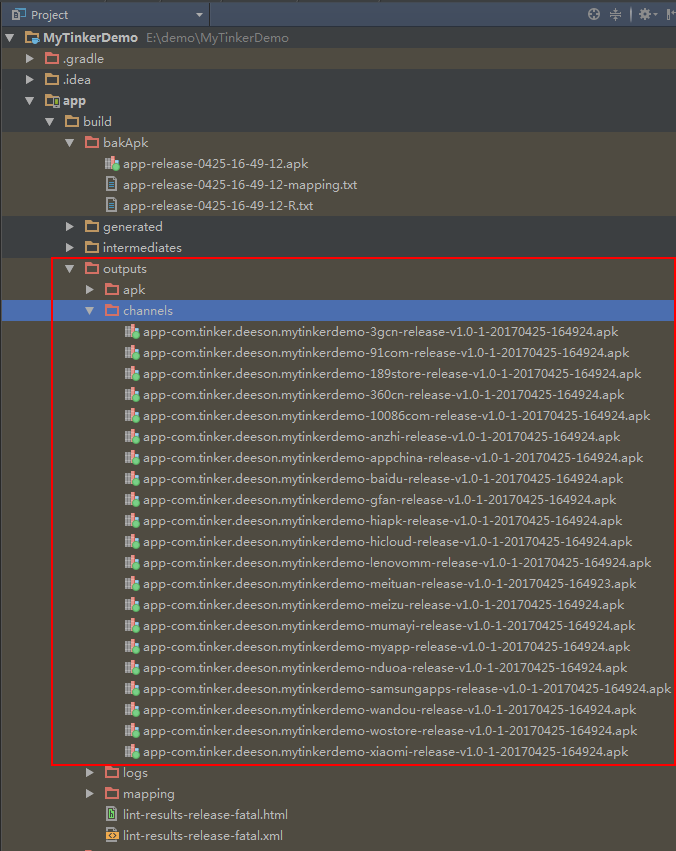The image size is (676, 851).
Task: Click the meituan release apk icon
Action: pos(132,584)
